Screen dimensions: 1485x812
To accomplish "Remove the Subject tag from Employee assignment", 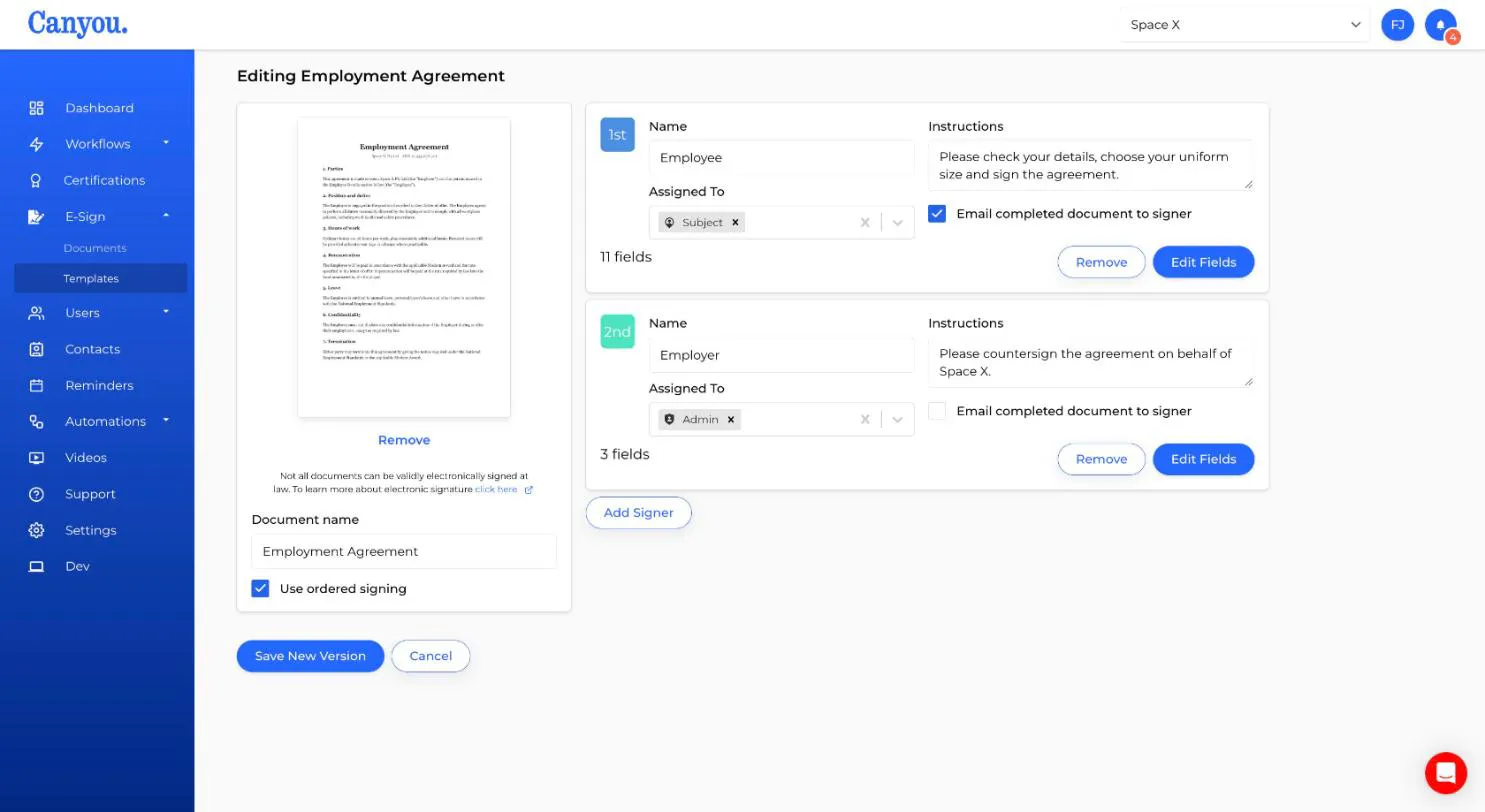I will click(735, 222).
